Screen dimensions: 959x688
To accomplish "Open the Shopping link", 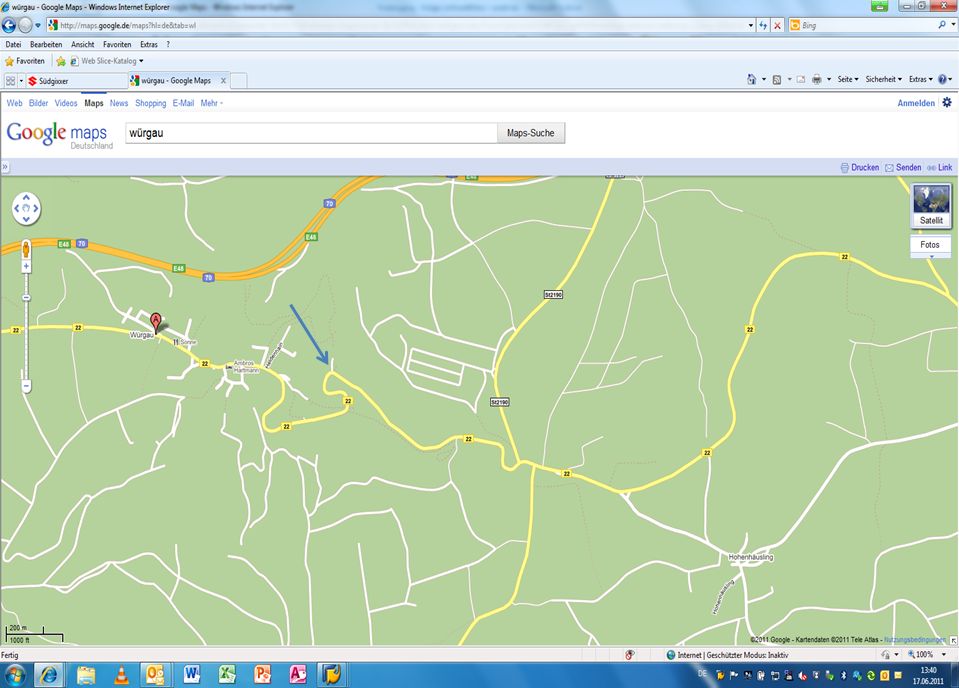I will [x=150, y=103].
